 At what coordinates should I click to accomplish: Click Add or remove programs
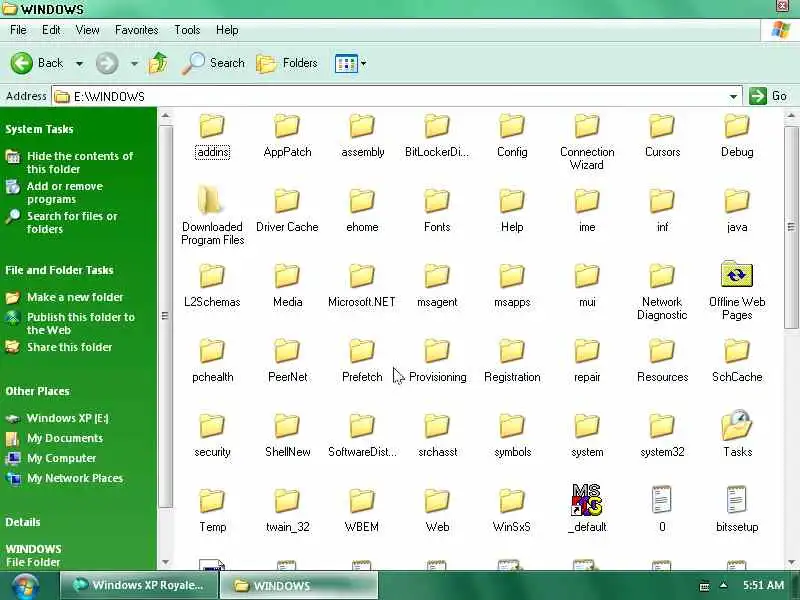65,192
